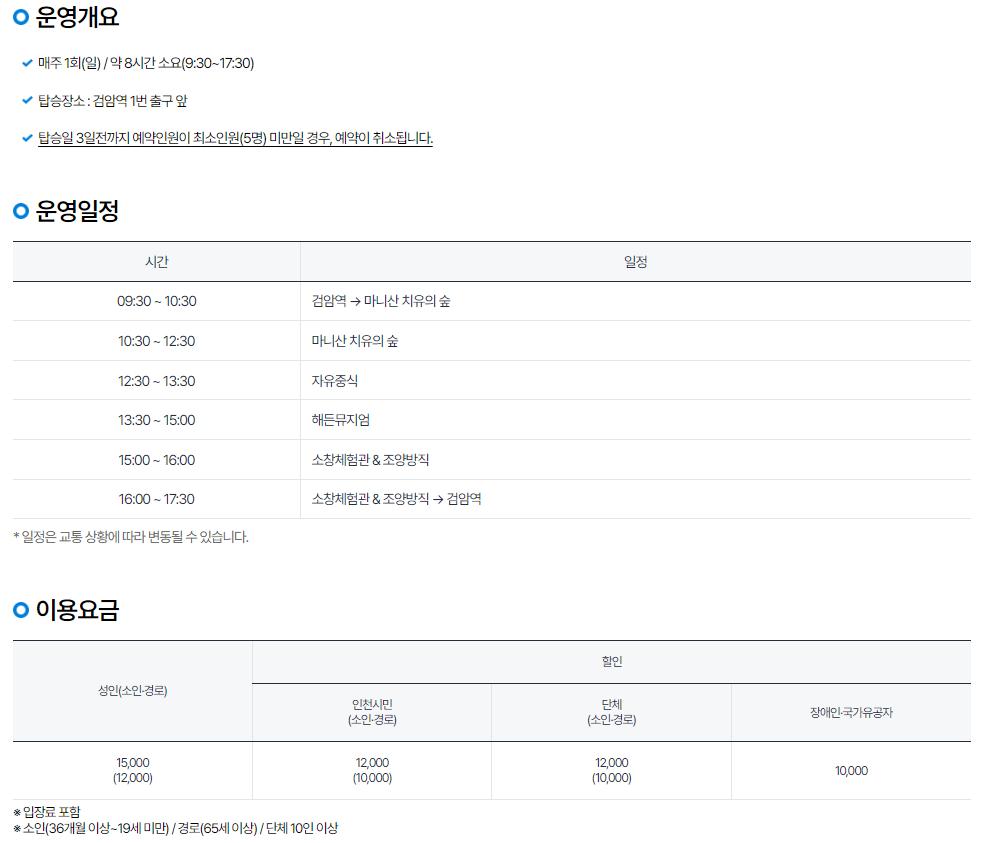Click the 자유중식 schedule cell
This screenshot has height=843, width=992.
636,381
